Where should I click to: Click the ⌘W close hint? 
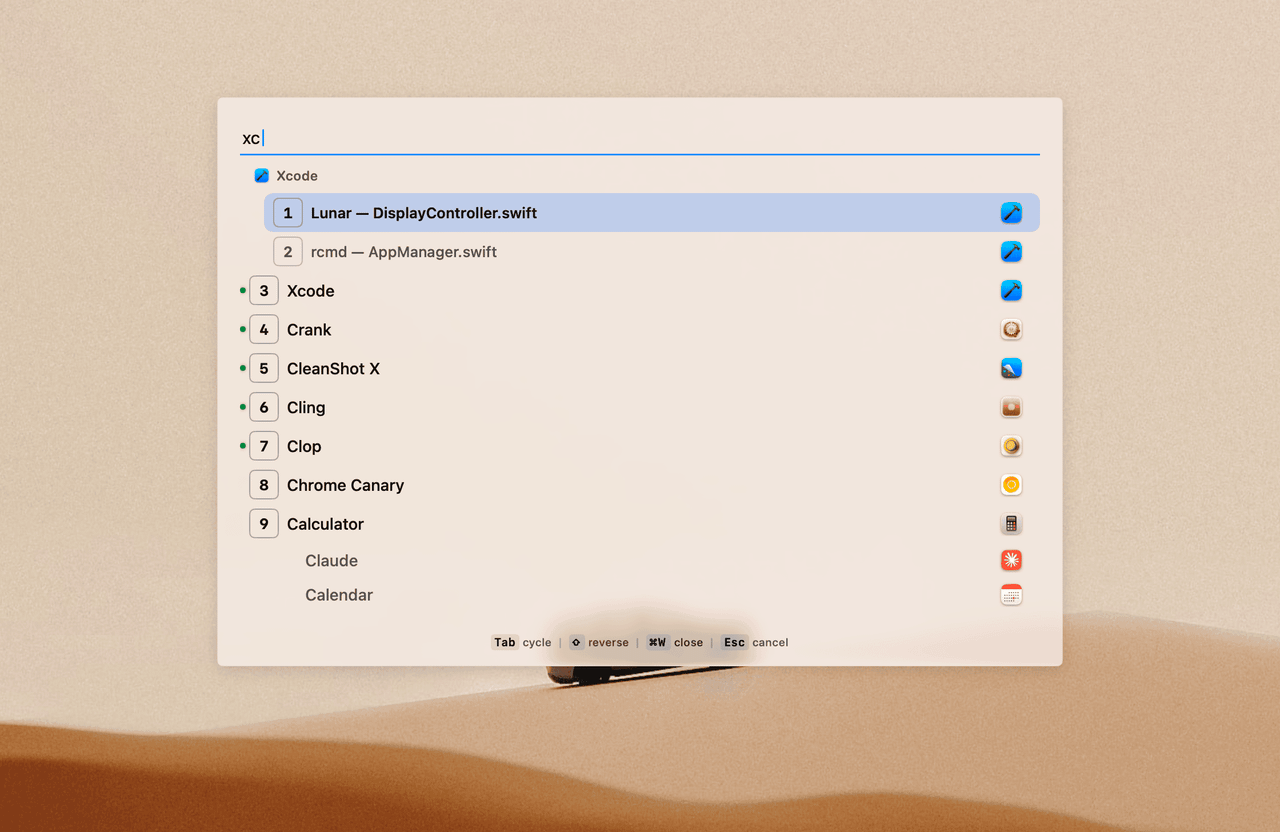coord(674,642)
